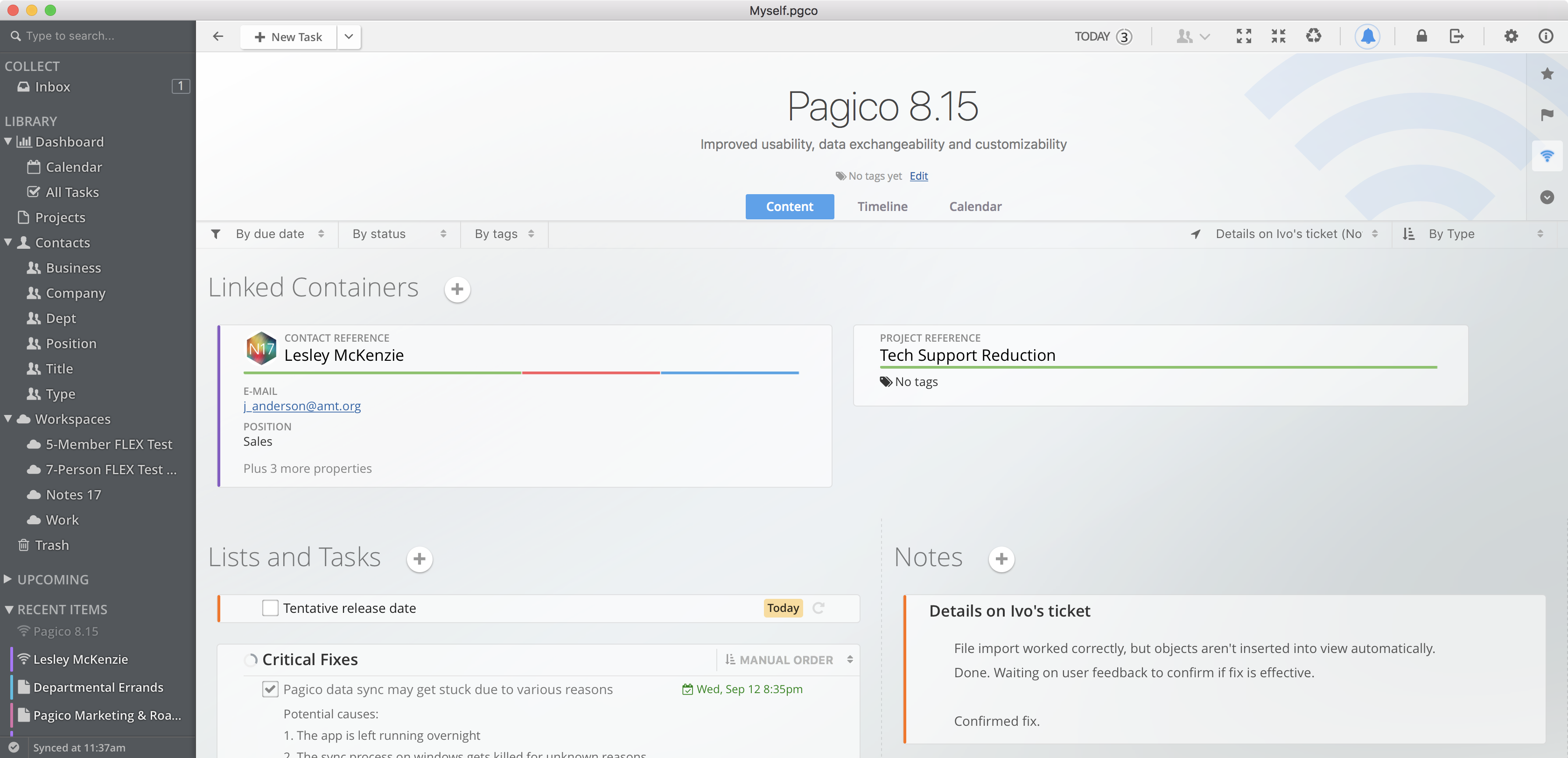
Task: Click j_anderson@amt.org email link
Action: [x=302, y=406]
